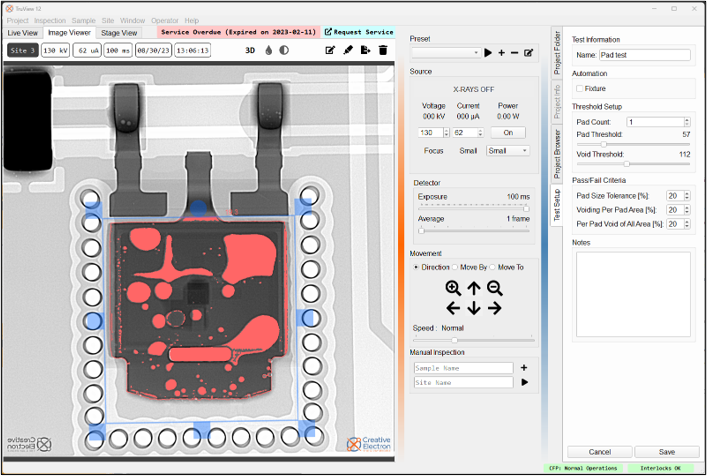The image size is (707, 476).
Task: Zoom in with the magnifier plus icon
Action: point(453,288)
